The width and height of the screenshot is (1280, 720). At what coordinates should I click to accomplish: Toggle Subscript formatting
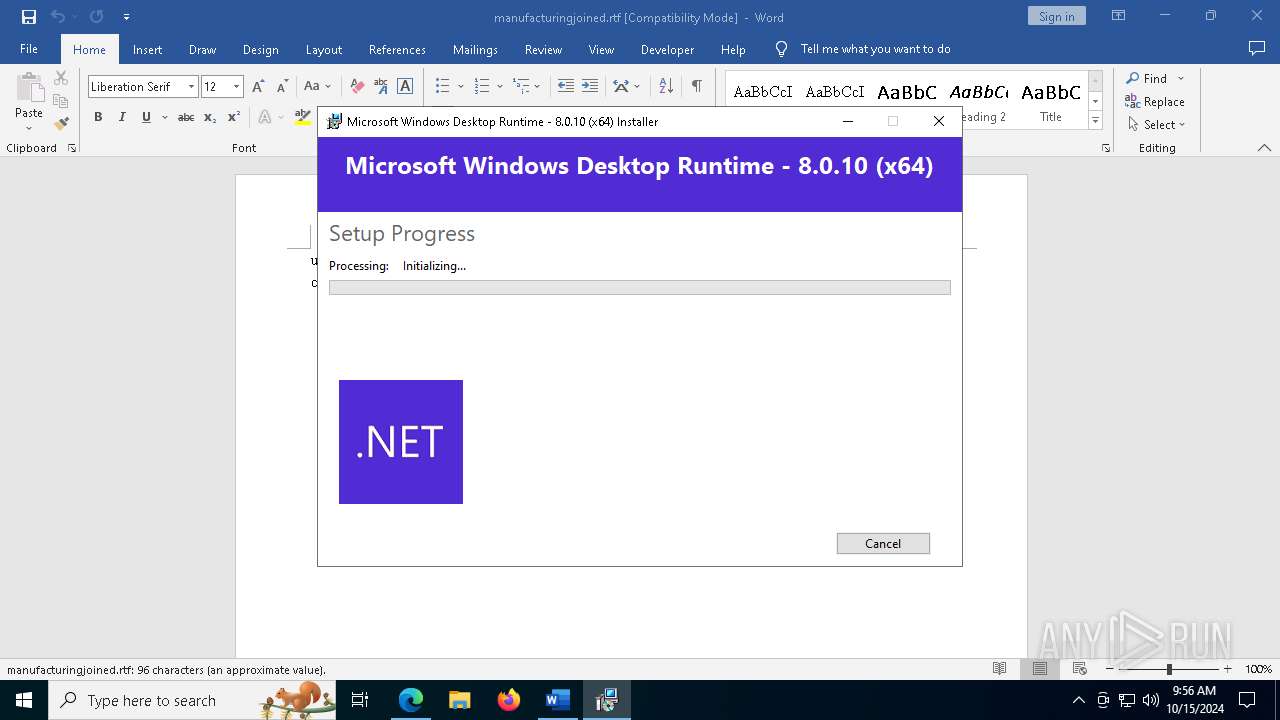(210, 117)
